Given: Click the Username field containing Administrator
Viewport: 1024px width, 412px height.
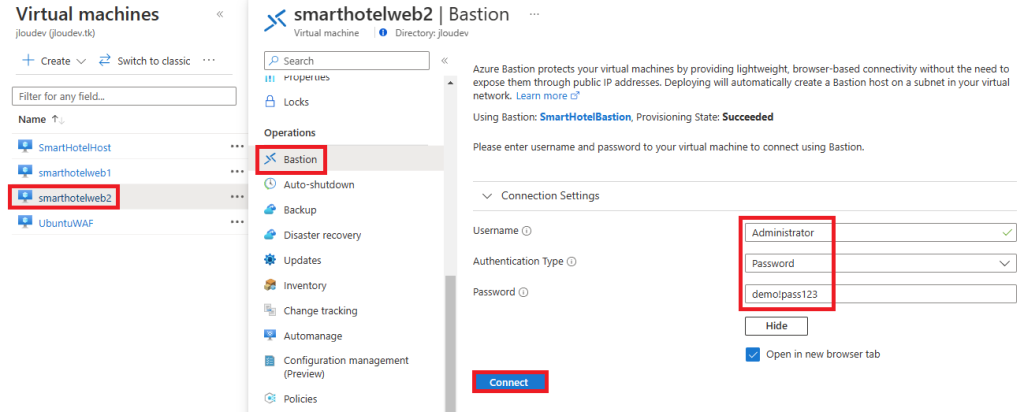Looking at the screenshot, I should coord(880,232).
